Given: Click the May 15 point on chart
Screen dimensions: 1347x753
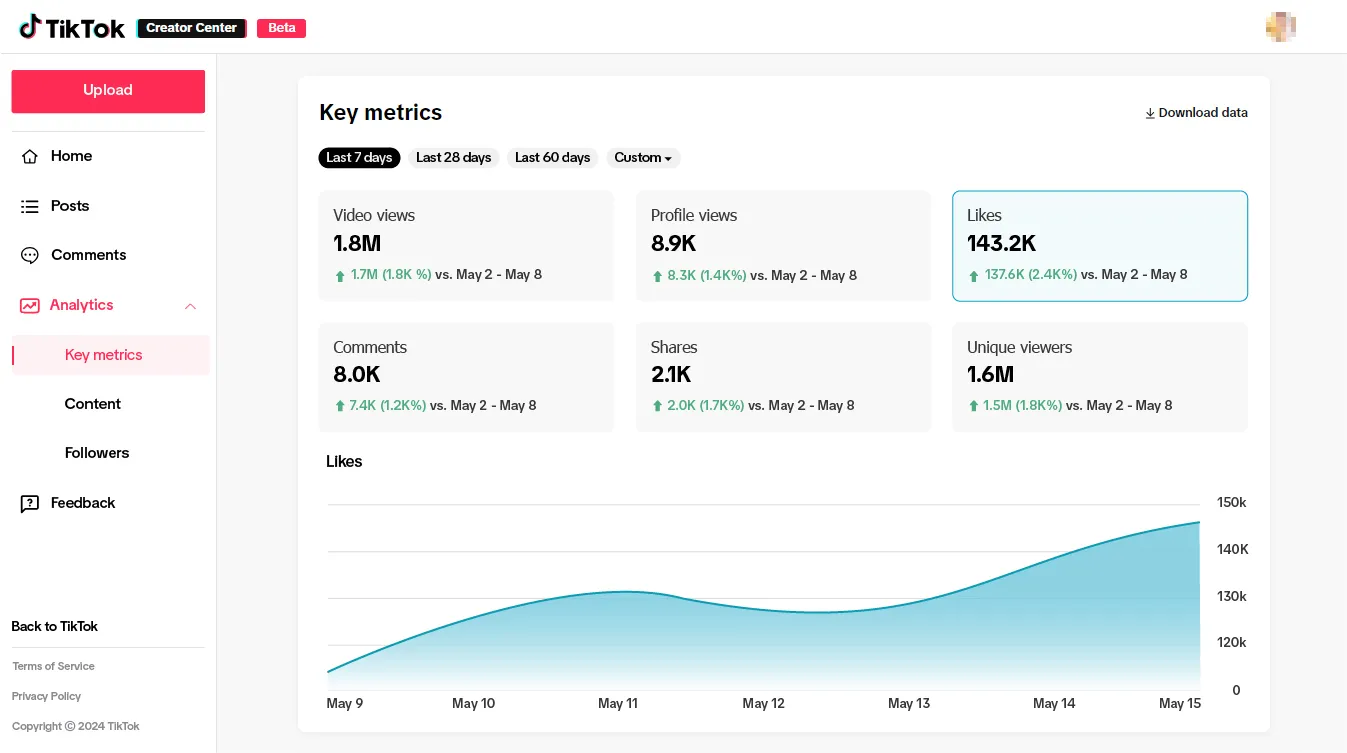Looking at the screenshot, I should click(x=1199, y=523).
